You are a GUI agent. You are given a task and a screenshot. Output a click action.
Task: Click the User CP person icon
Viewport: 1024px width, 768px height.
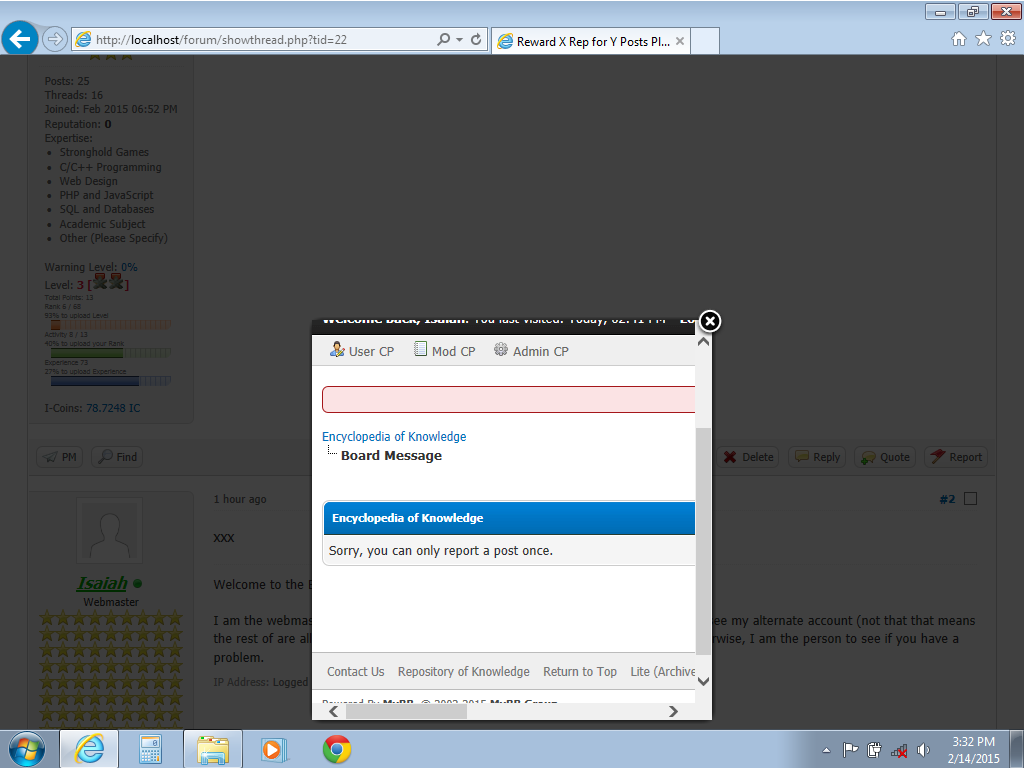tap(337, 349)
